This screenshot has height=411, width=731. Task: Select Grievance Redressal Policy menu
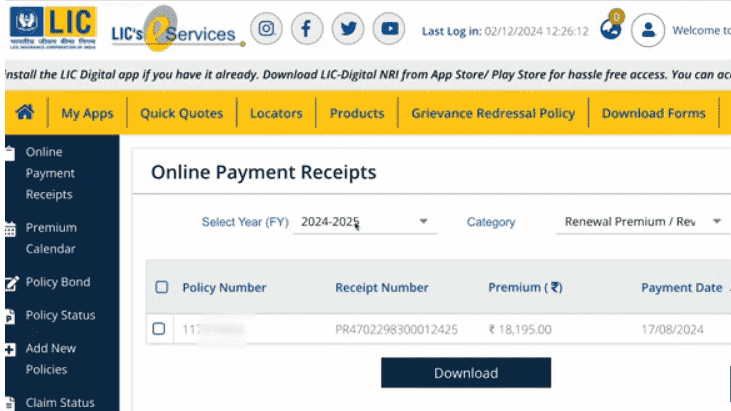tap(493, 113)
